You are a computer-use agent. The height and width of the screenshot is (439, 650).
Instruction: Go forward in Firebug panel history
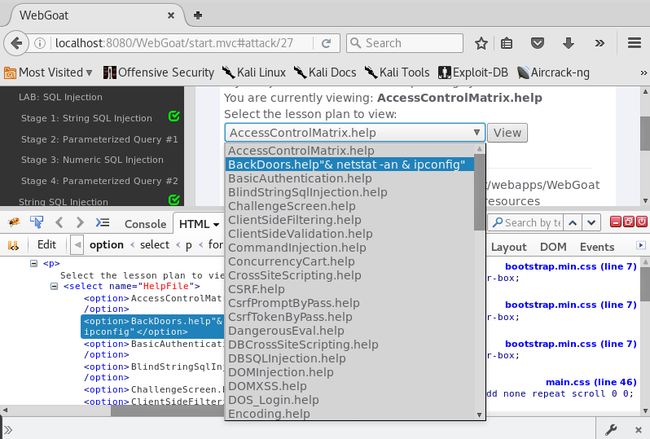pos(80,223)
